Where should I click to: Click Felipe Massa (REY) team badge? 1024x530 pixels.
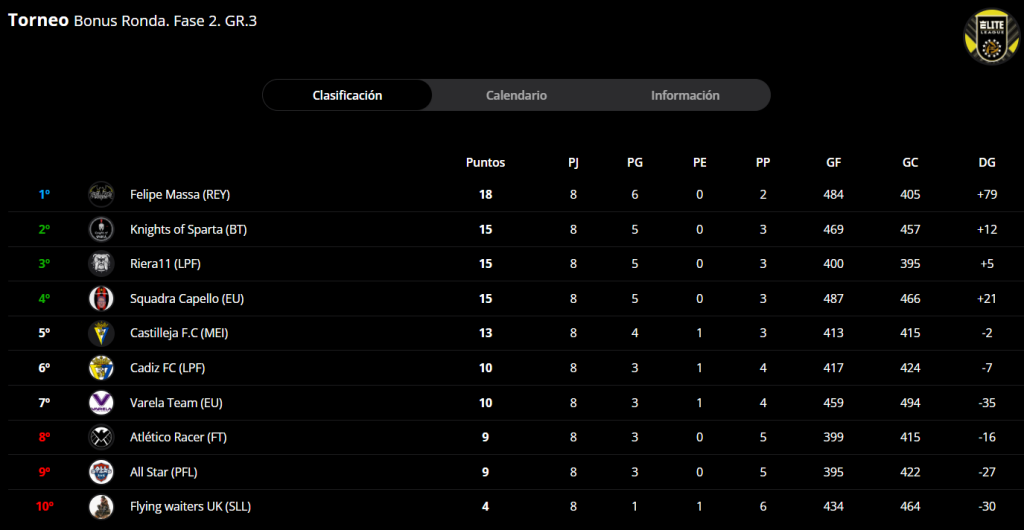click(101, 194)
